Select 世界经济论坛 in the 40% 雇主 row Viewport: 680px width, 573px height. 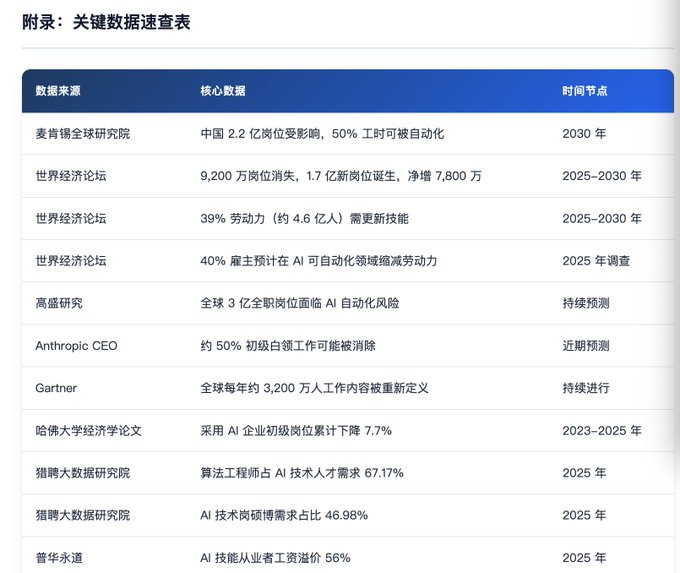click(x=71, y=261)
